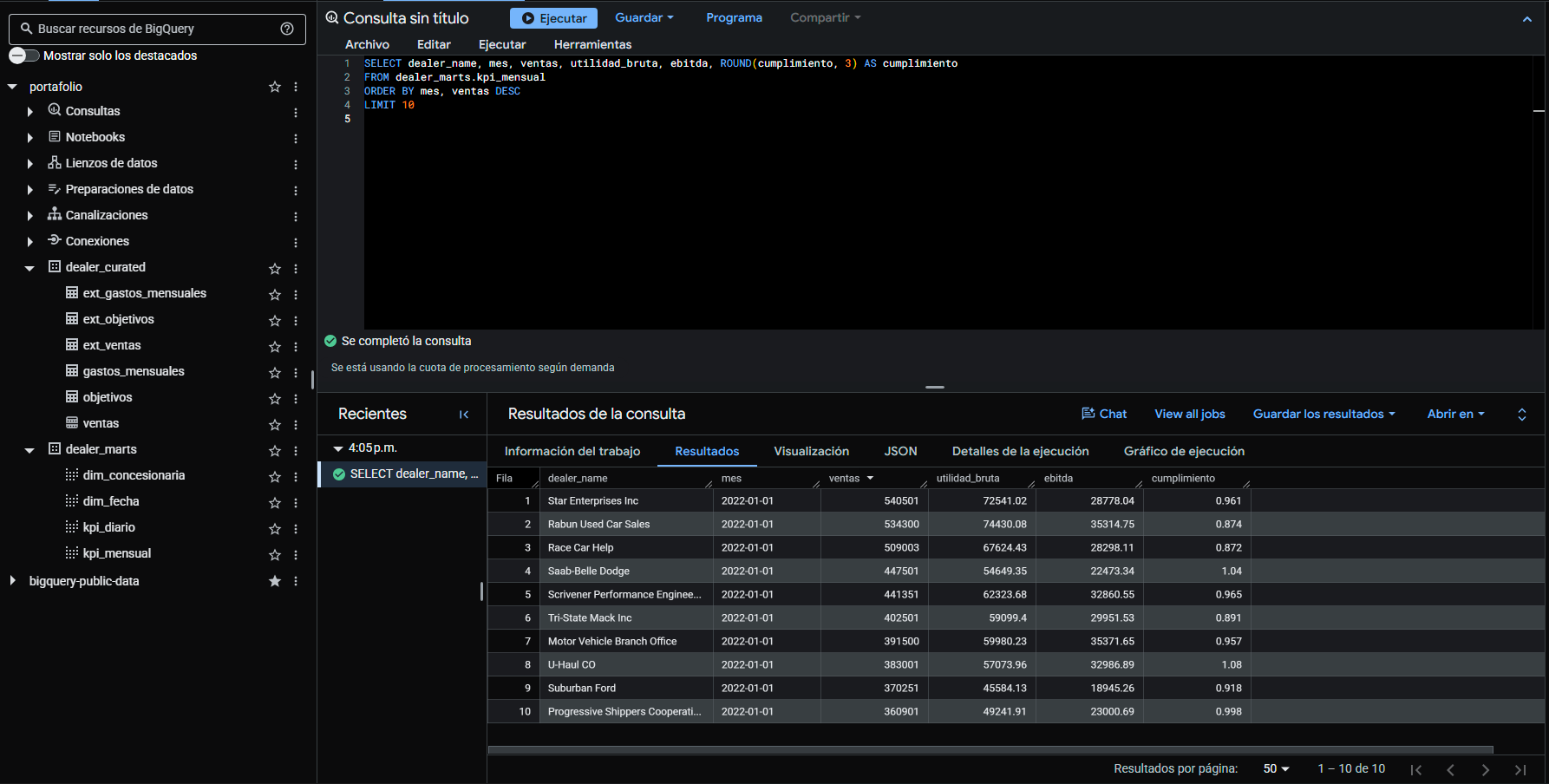Go to previous results page
The image size is (1549, 784).
(1451, 769)
